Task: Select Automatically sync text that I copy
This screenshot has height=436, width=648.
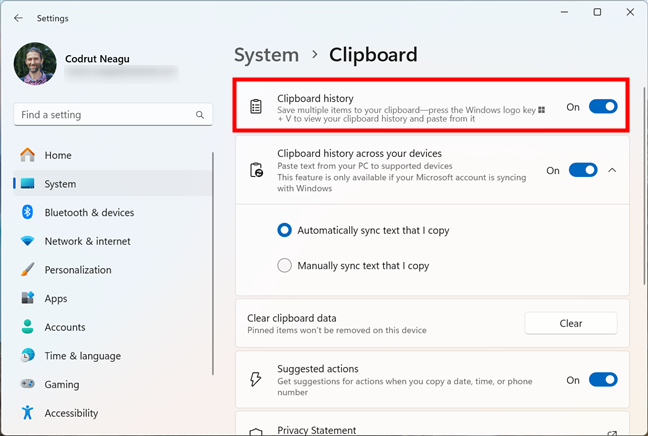Action: (284, 230)
